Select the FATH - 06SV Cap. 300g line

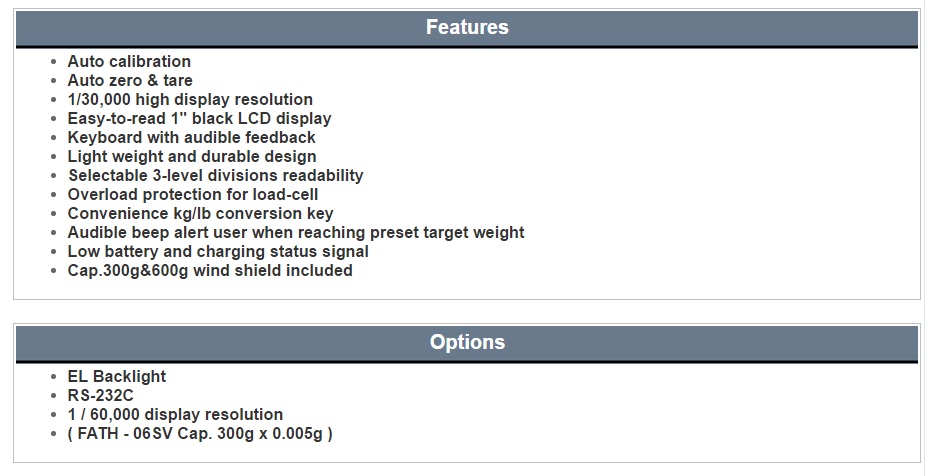point(200,434)
